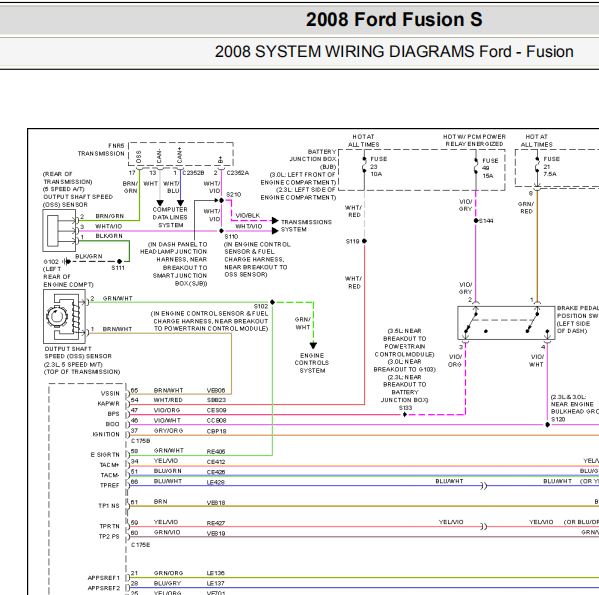Click the Battery Junction Box label
The height and width of the screenshot is (595, 599).
(x=313, y=159)
